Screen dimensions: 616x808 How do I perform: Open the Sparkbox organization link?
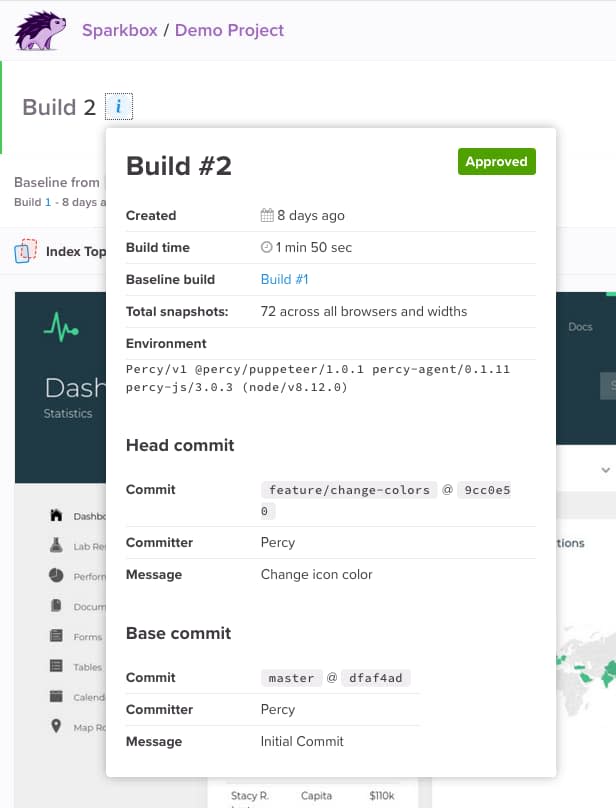coord(120,30)
